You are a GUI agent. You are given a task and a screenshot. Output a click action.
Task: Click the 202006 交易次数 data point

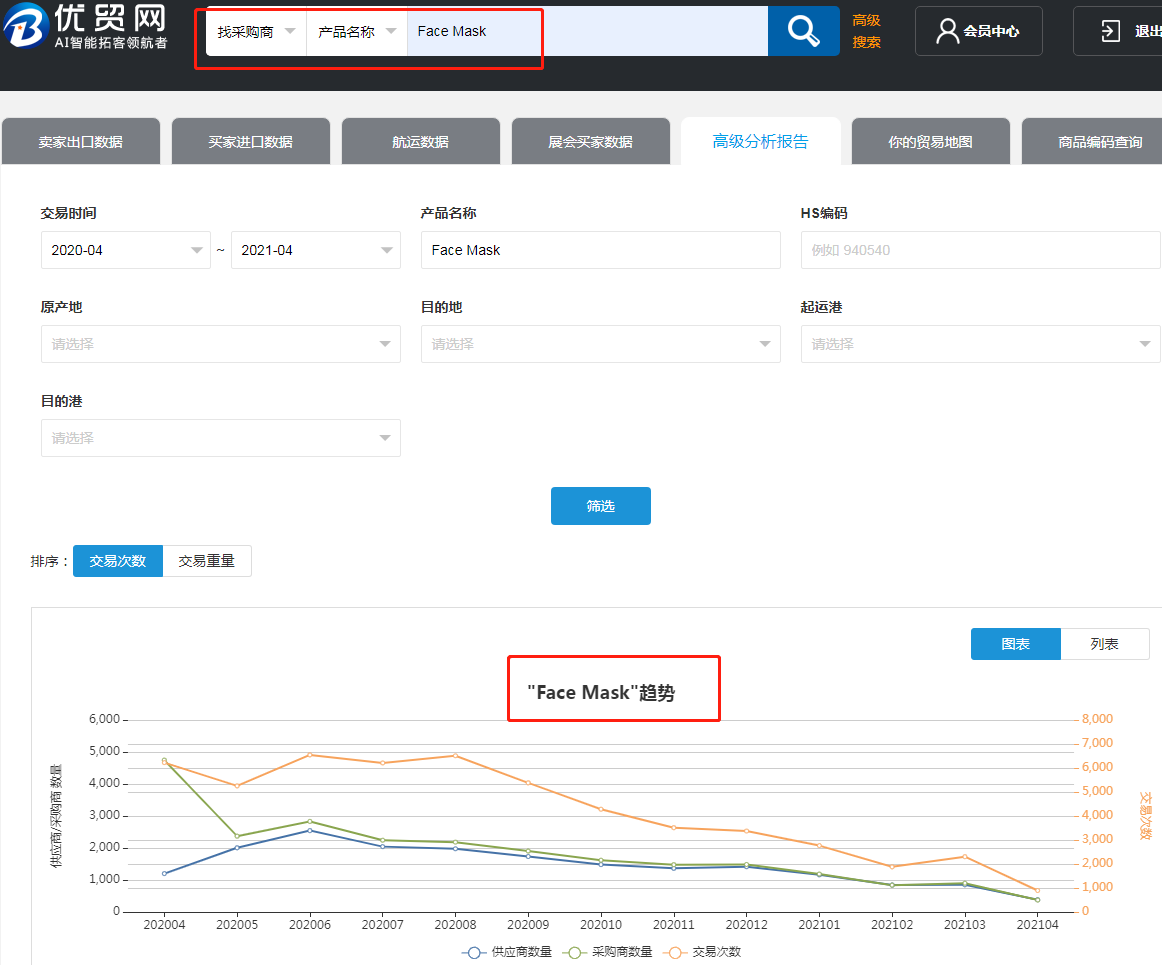click(310, 755)
